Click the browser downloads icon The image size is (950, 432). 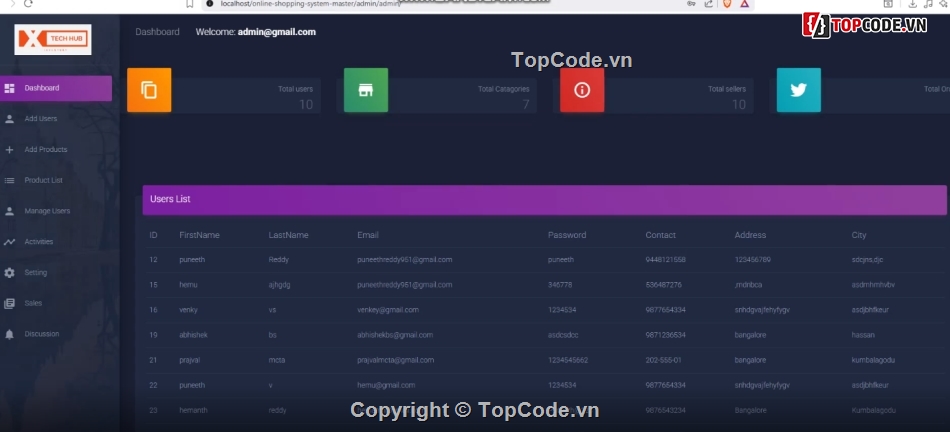(912, 4)
